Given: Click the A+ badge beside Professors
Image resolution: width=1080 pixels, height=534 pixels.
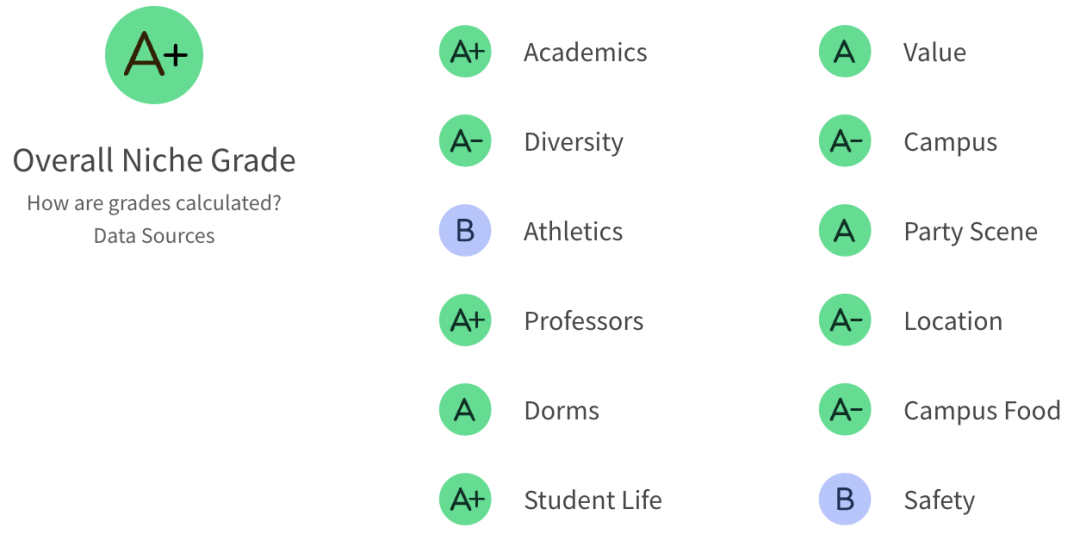Looking at the screenshot, I should [x=465, y=320].
